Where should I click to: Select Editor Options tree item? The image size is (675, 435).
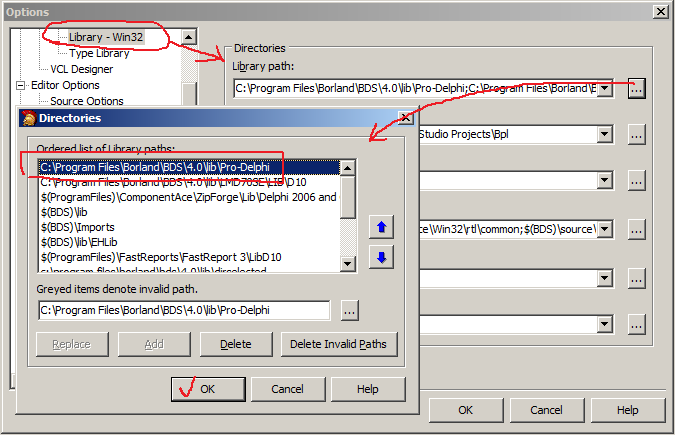(65, 85)
